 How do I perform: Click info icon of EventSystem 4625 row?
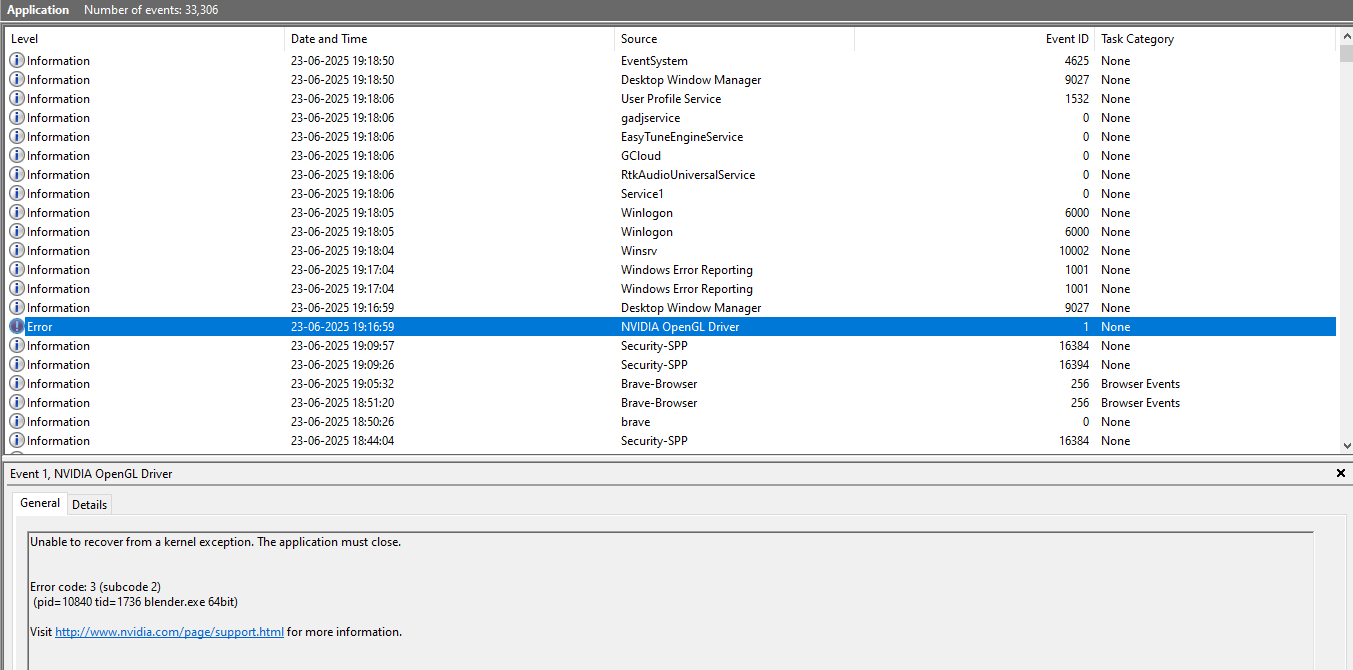tap(17, 61)
